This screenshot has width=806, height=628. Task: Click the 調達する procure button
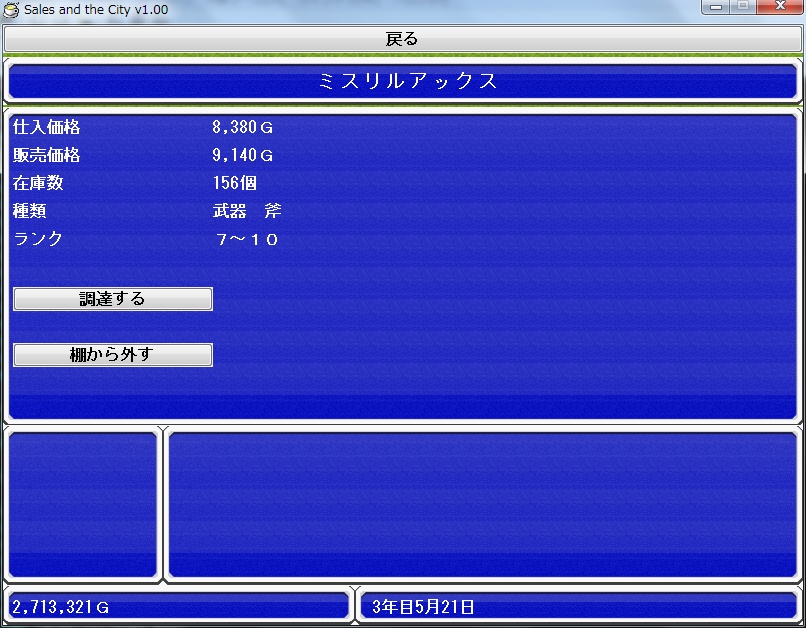click(113, 299)
